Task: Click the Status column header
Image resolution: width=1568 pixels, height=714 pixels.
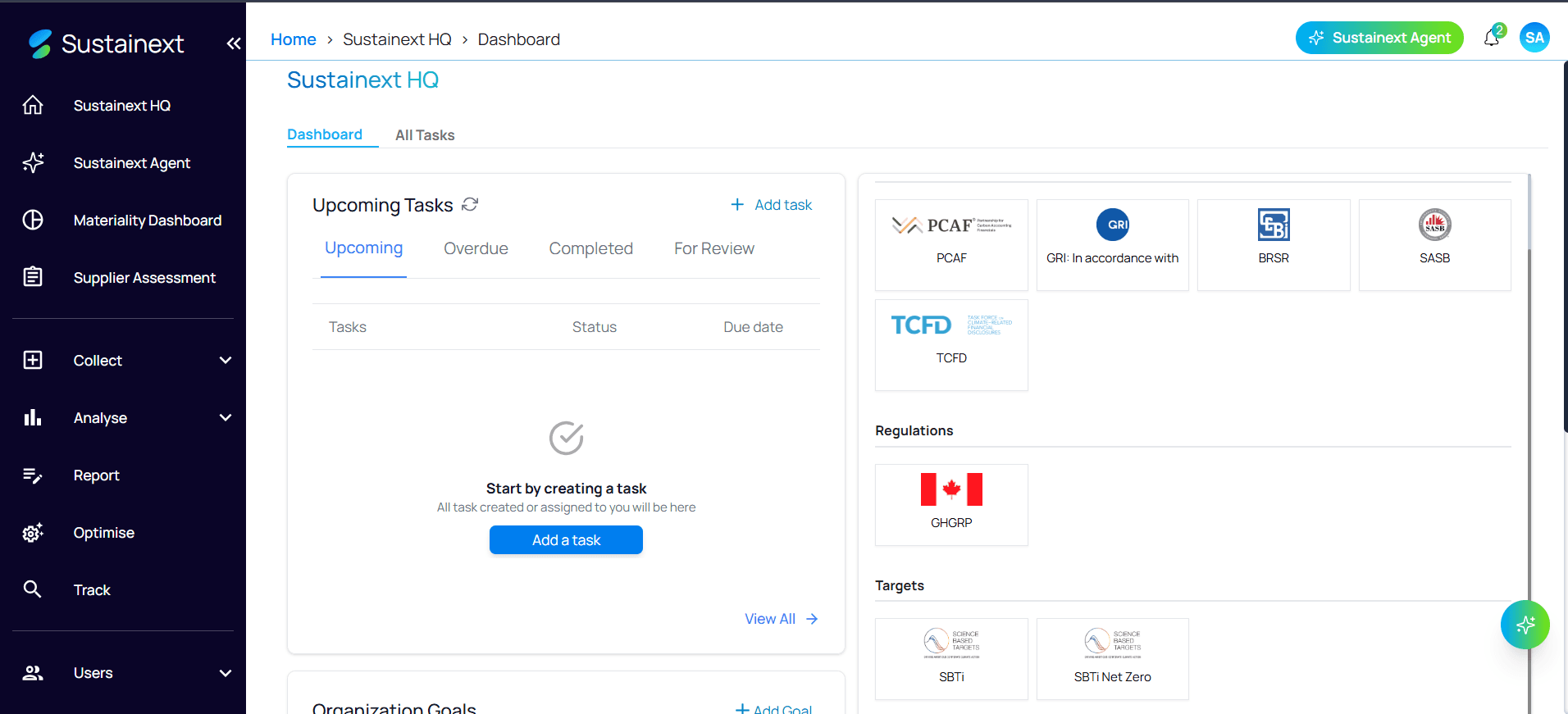Action: pyautogui.click(x=595, y=327)
